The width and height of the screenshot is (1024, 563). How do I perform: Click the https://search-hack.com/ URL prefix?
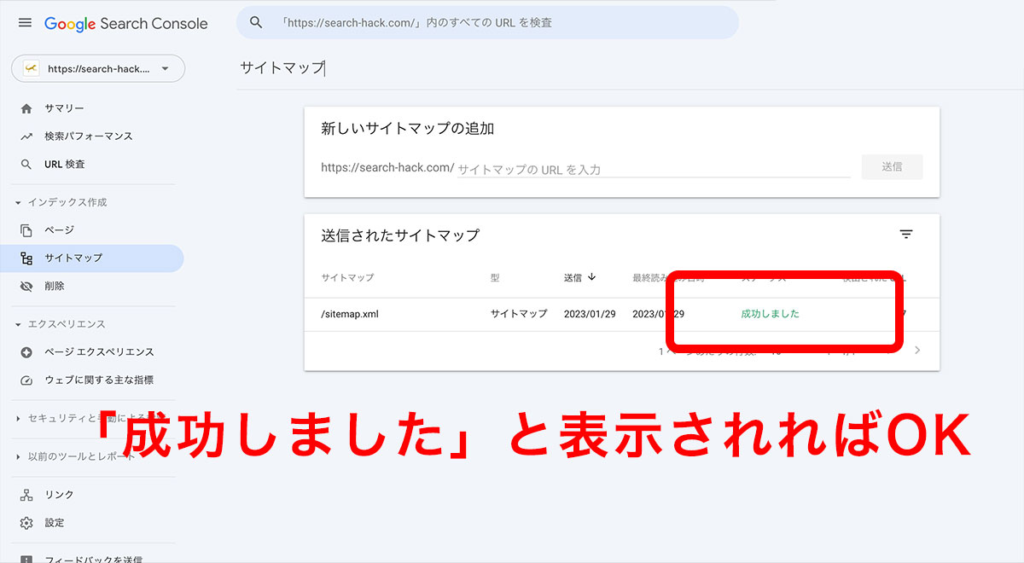(x=387, y=168)
